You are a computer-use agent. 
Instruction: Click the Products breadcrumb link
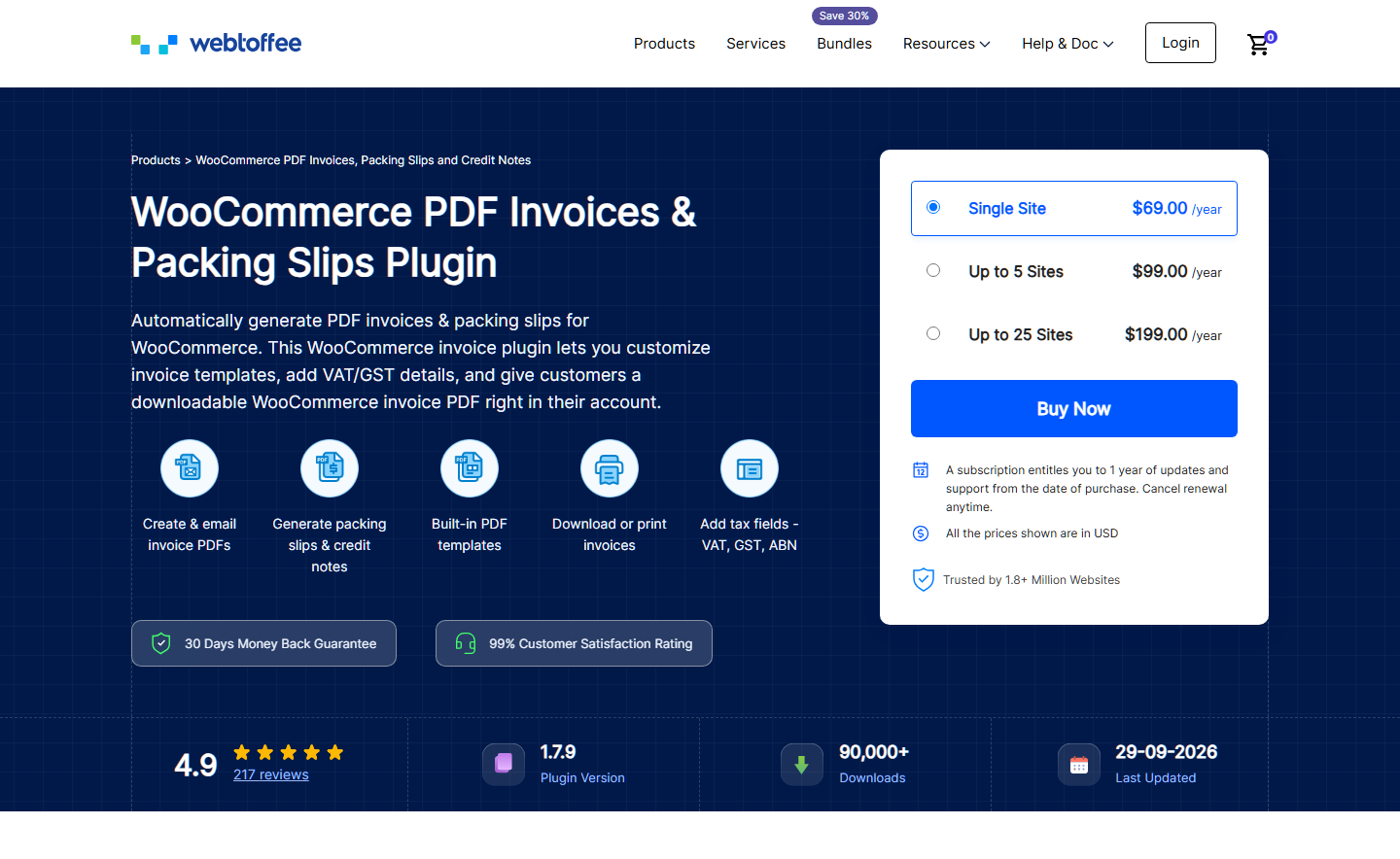tap(156, 160)
